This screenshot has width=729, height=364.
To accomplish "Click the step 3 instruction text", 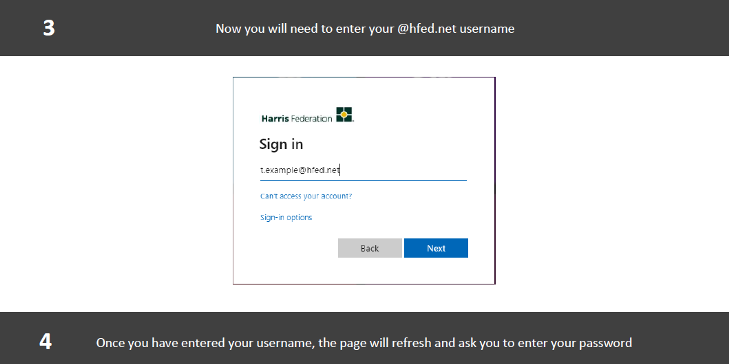I will (365, 29).
